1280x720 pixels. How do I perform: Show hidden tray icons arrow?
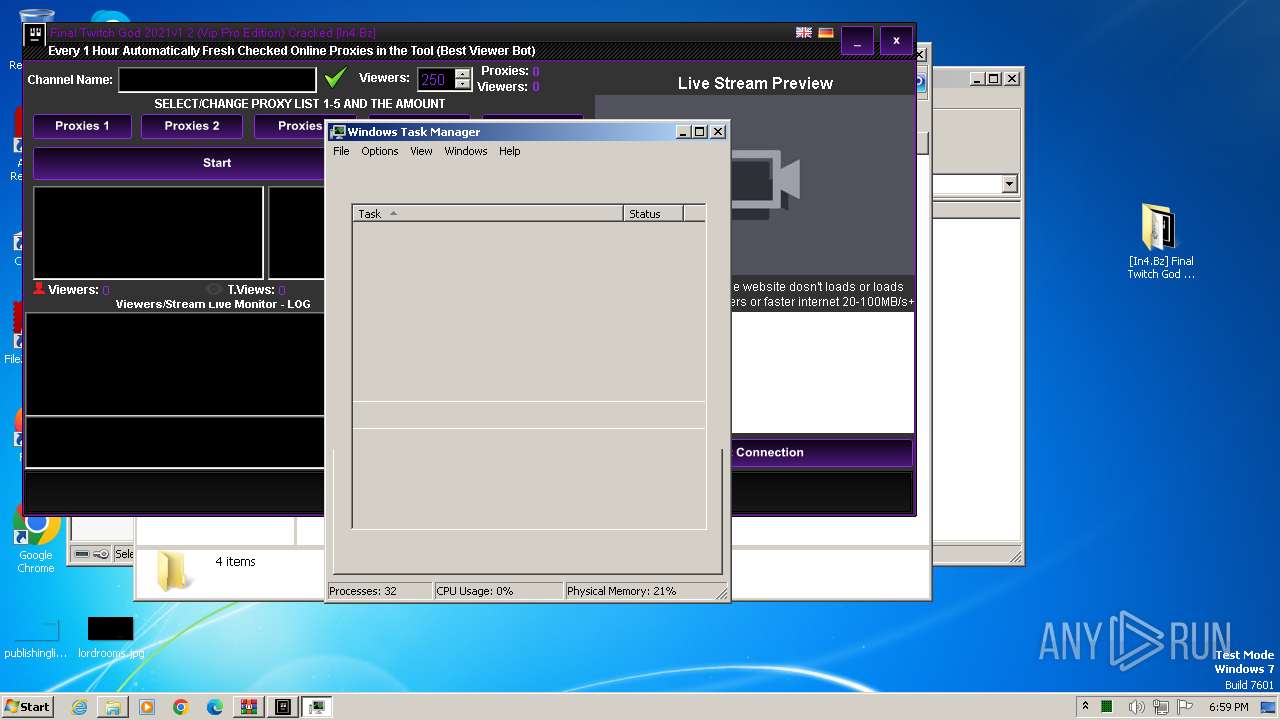(1086, 706)
